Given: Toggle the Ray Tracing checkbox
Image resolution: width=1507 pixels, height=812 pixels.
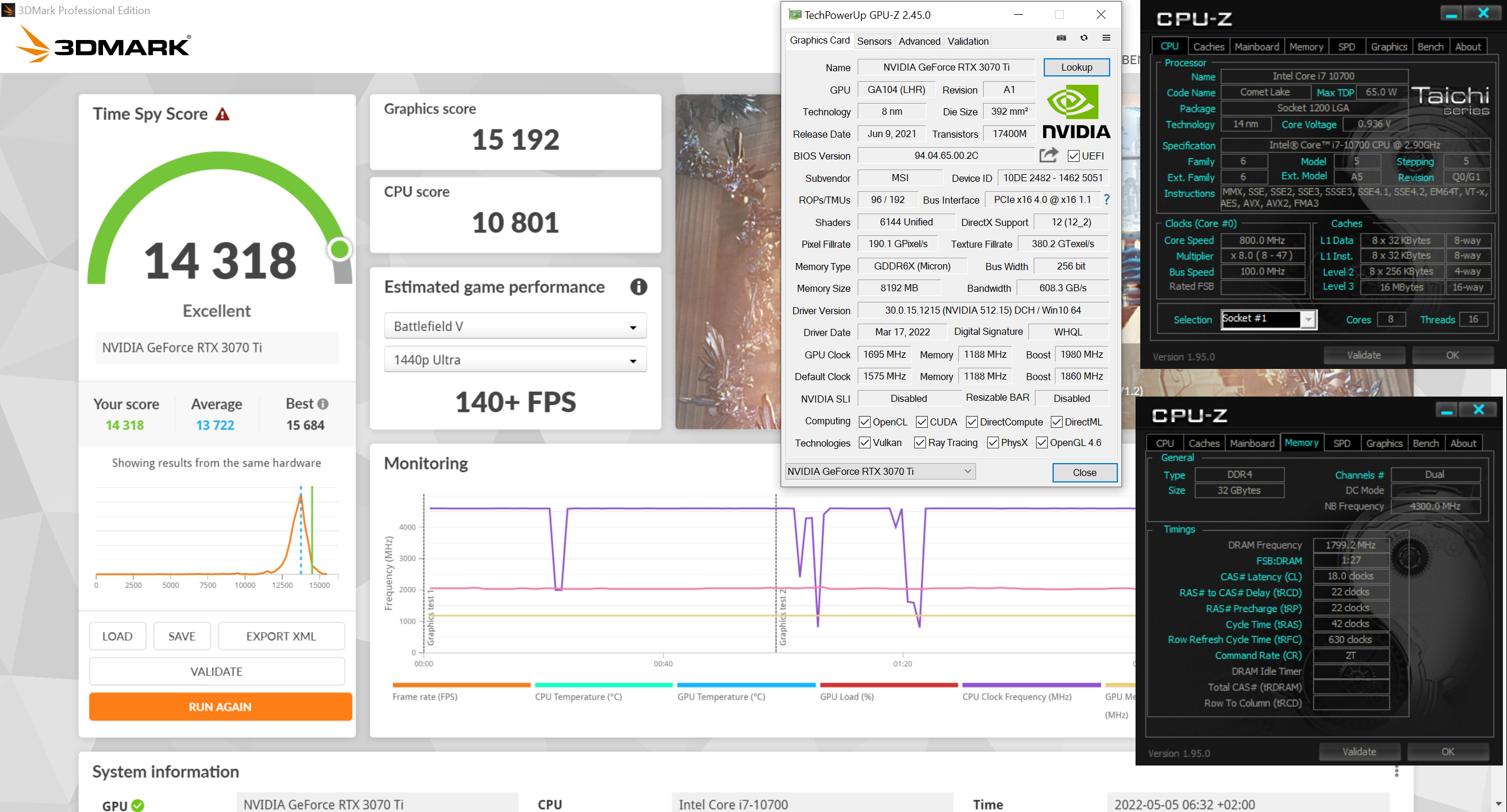Looking at the screenshot, I should pyautogui.click(x=920, y=443).
